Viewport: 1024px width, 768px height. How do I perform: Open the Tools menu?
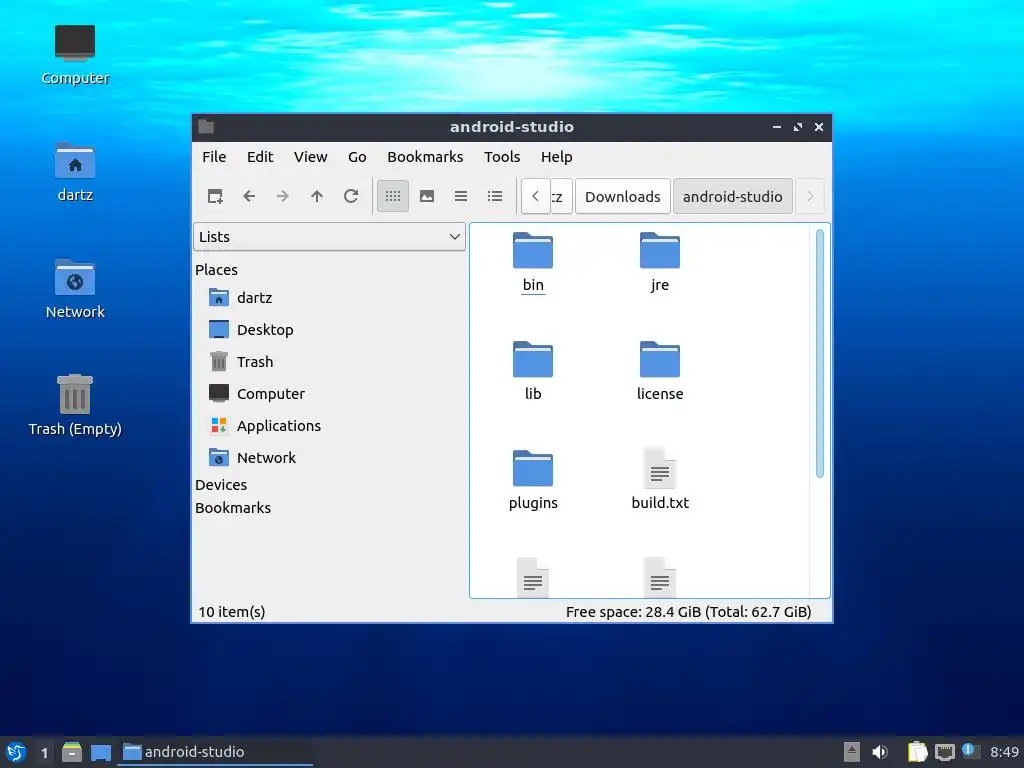[502, 157]
